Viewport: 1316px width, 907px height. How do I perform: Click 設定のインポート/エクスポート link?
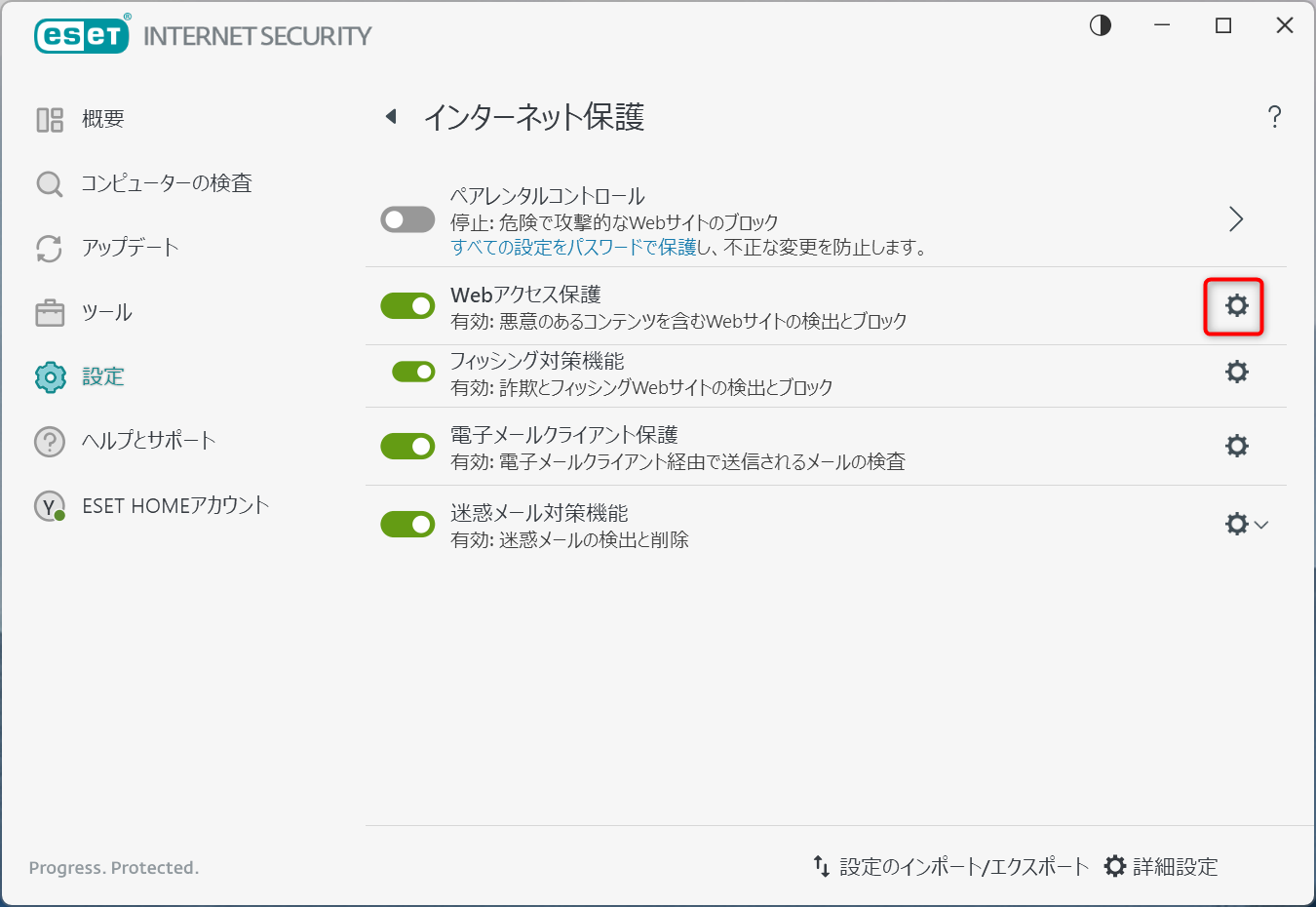click(964, 866)
